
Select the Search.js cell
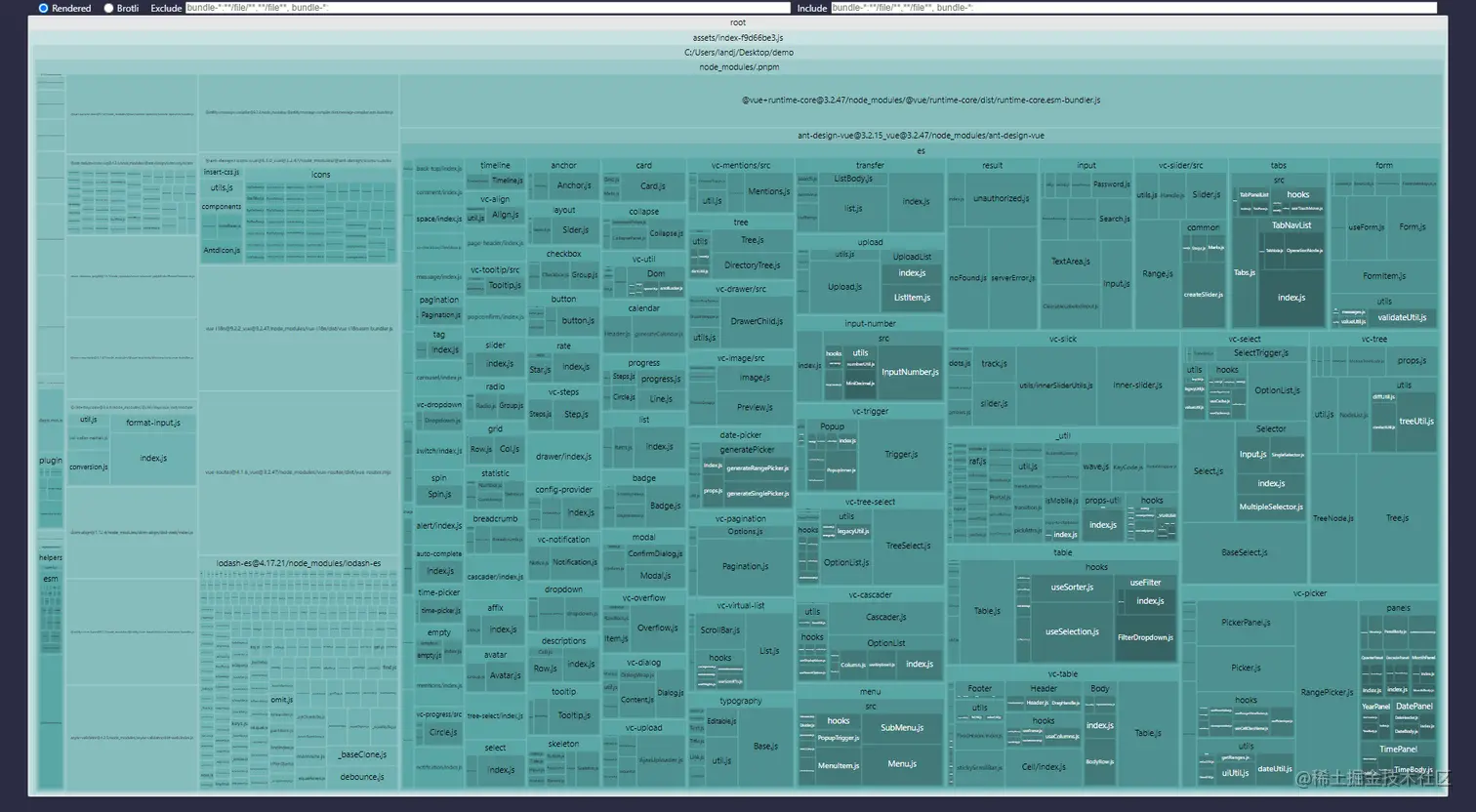(1114, 219)
